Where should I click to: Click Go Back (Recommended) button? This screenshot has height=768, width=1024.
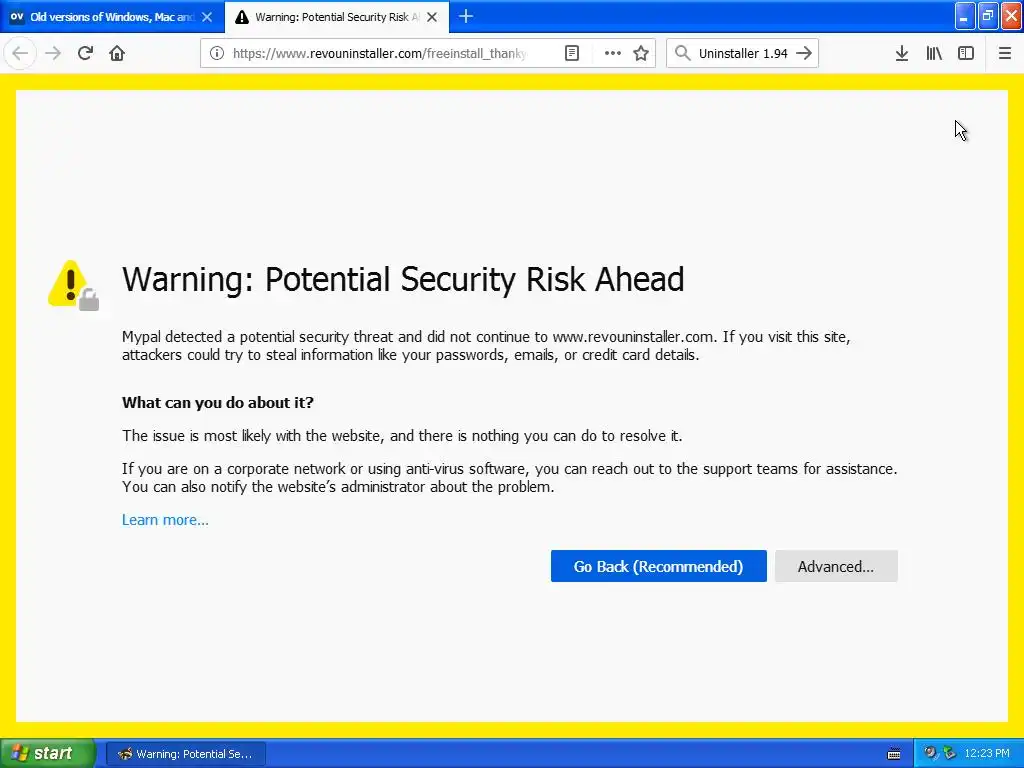click(x=658, y=566)
